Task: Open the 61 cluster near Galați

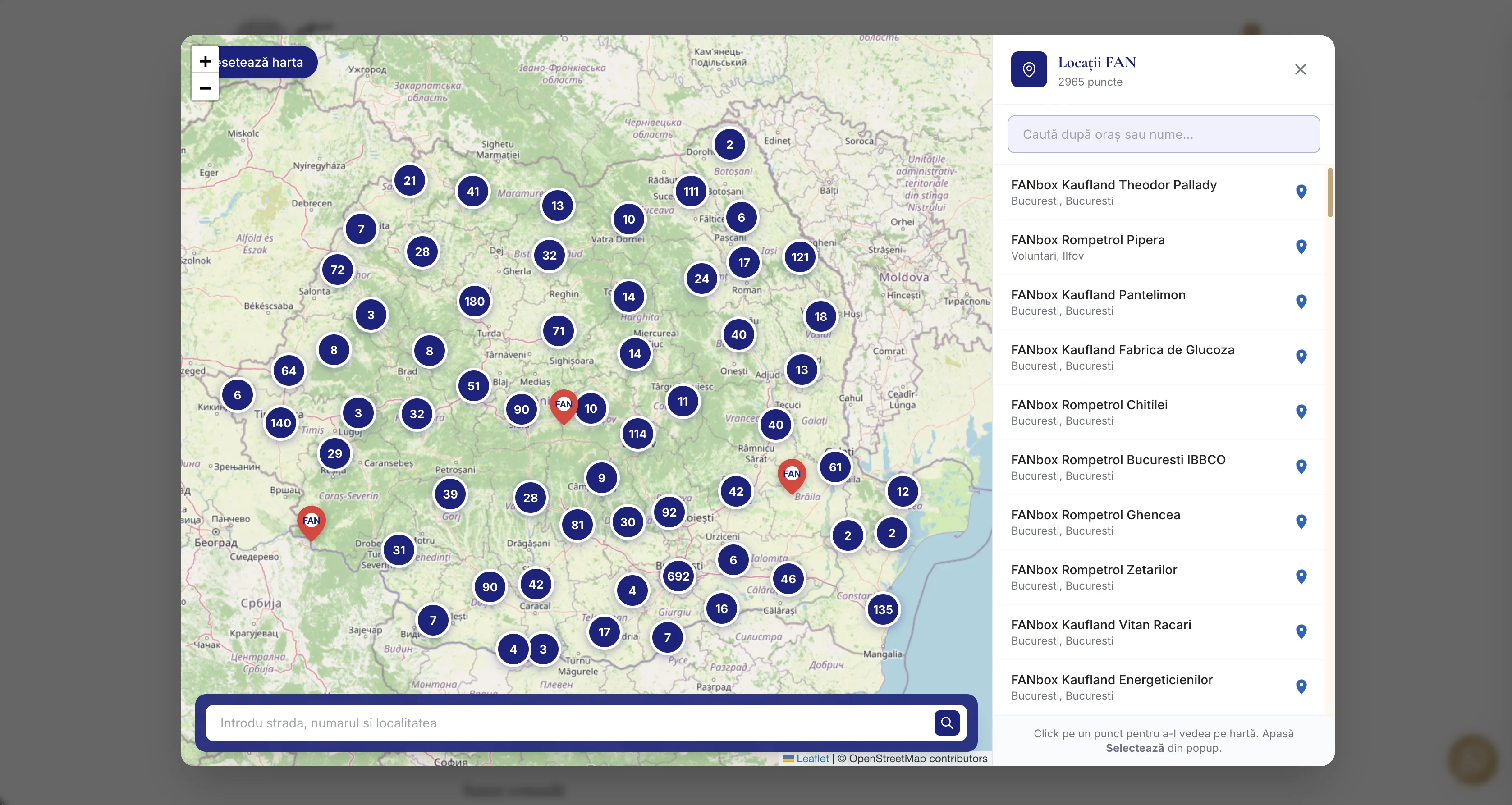Action: (835, 467)
